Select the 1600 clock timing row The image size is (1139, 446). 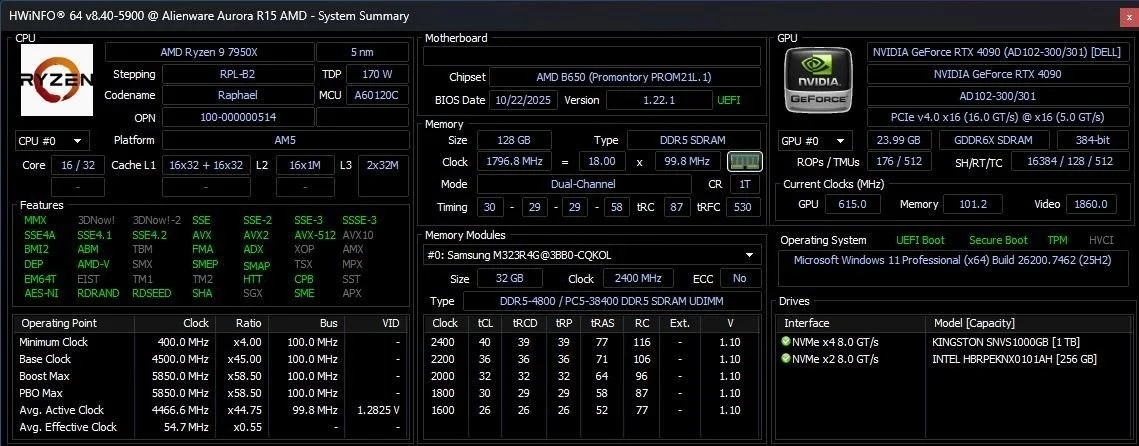click(x=592, y=410)
